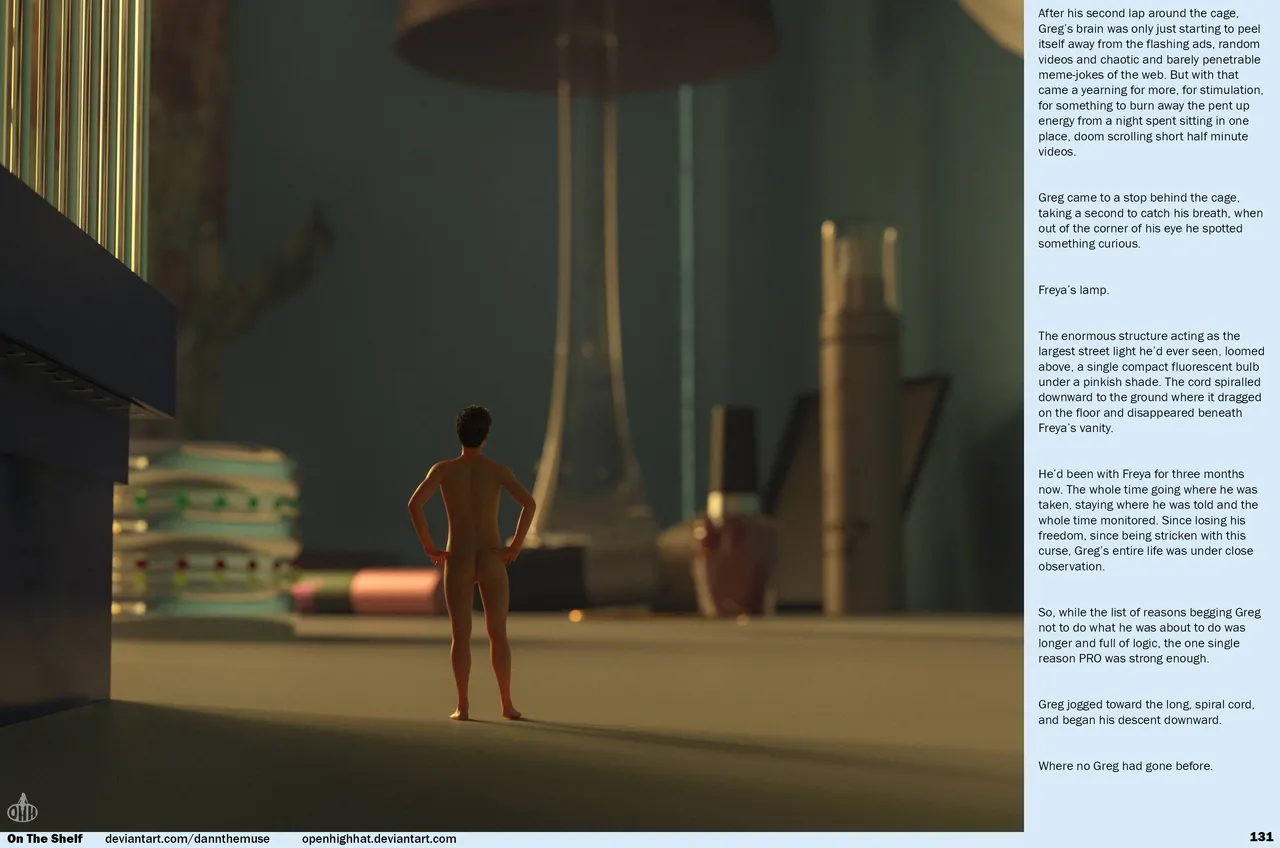Open the openhighhat.deviantart.com link
The width and height of the screenshot is (1280, 848).
(378, 839)
